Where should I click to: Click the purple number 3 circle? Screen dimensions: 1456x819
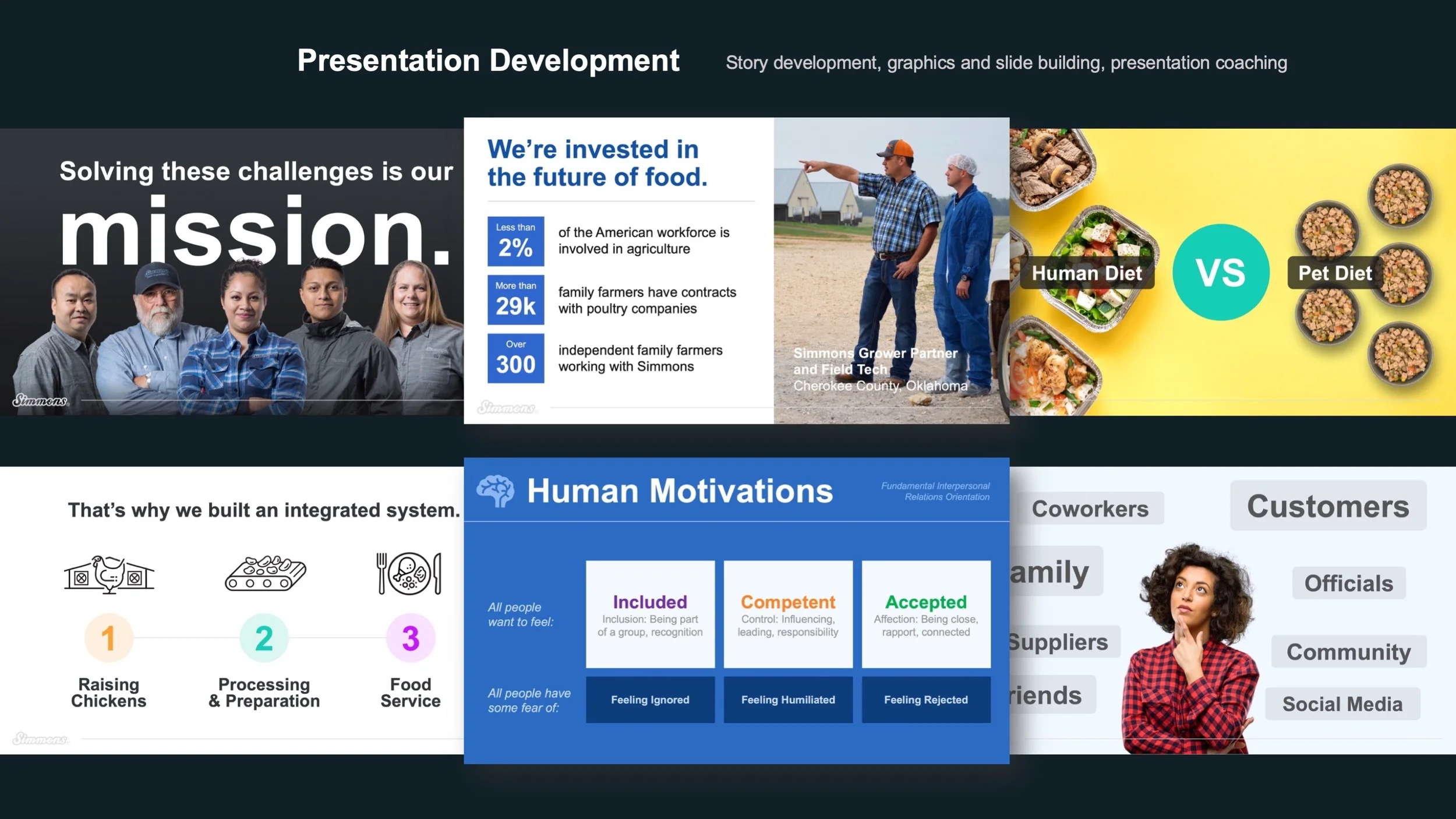[x=411, y=638]
